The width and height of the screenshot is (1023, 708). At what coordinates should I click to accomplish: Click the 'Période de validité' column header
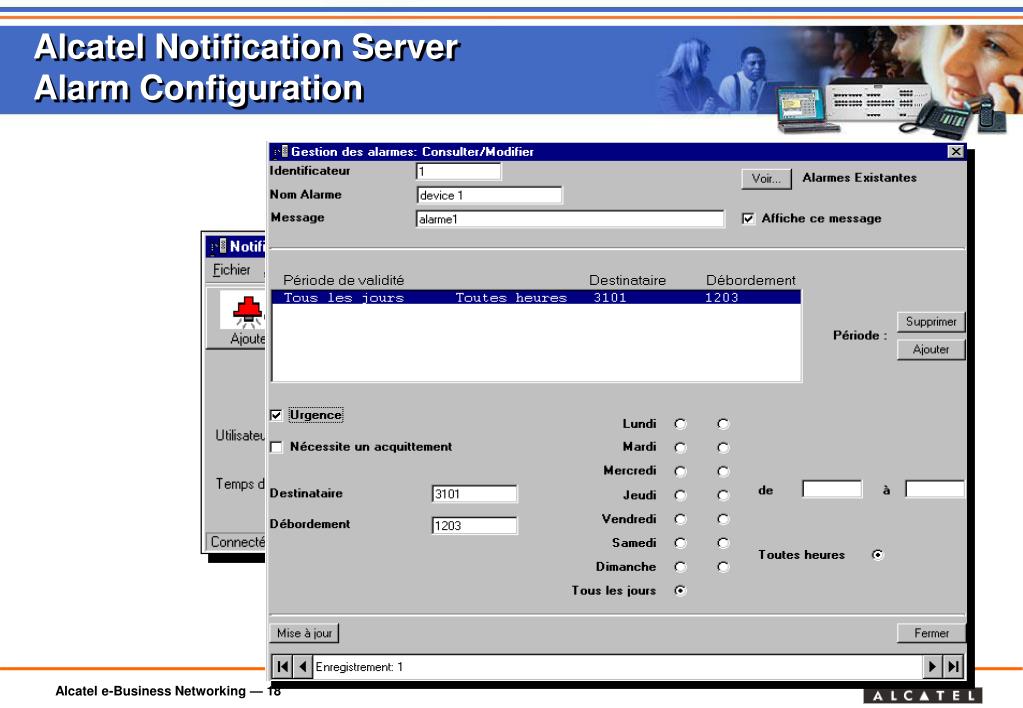pyautogui.click(x=343, y=280)
